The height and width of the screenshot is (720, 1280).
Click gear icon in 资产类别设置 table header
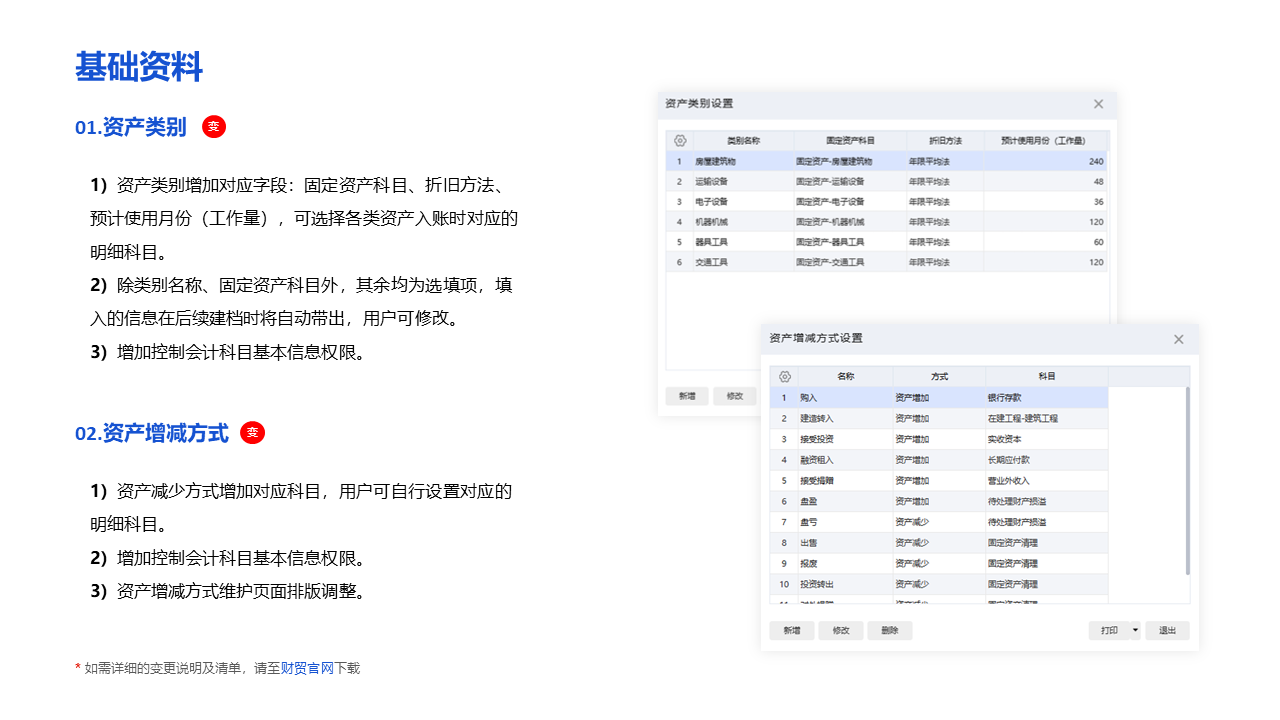680,141
